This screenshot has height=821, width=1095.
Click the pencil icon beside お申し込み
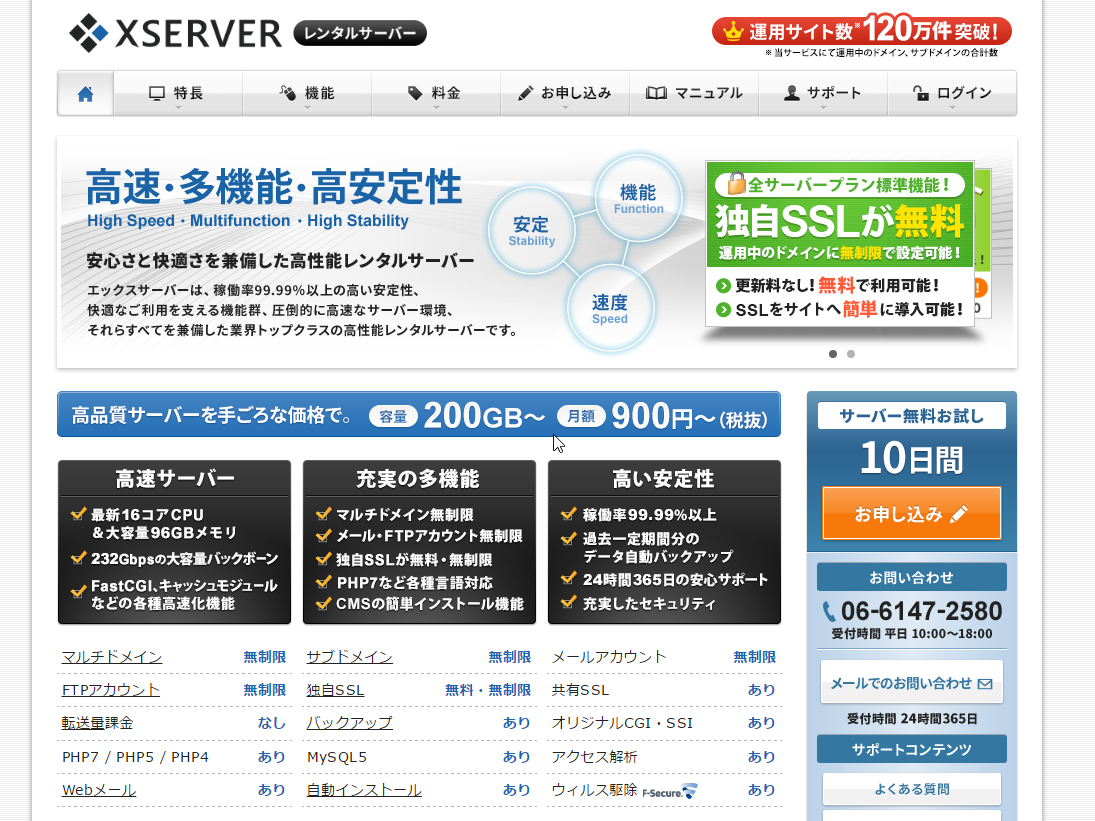[x=526, y=94]
